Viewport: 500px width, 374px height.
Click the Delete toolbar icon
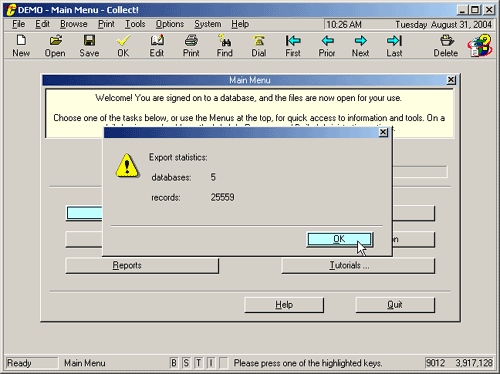coord(447,41)
